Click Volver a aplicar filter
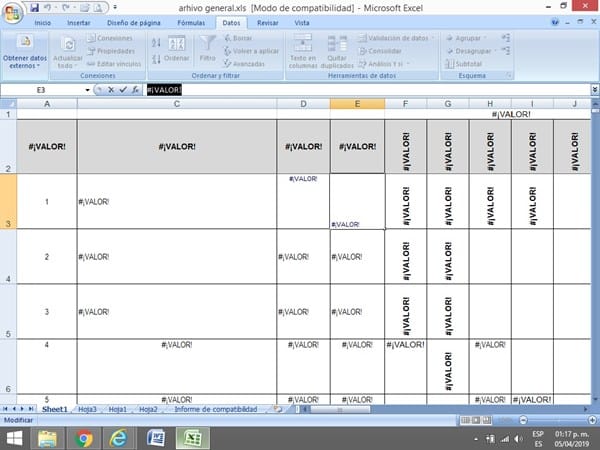The height and width of the screenshot is (450, 600). coord(251,51)
